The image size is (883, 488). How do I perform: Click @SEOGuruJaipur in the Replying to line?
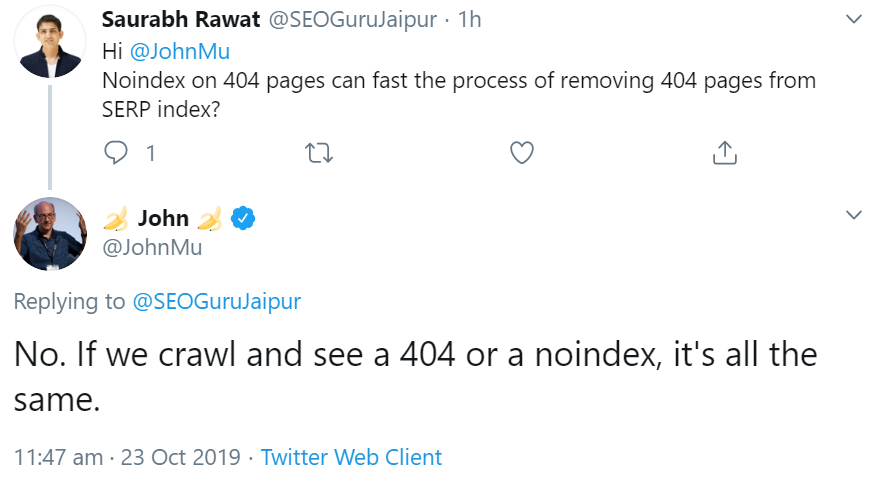coord(216,301)
